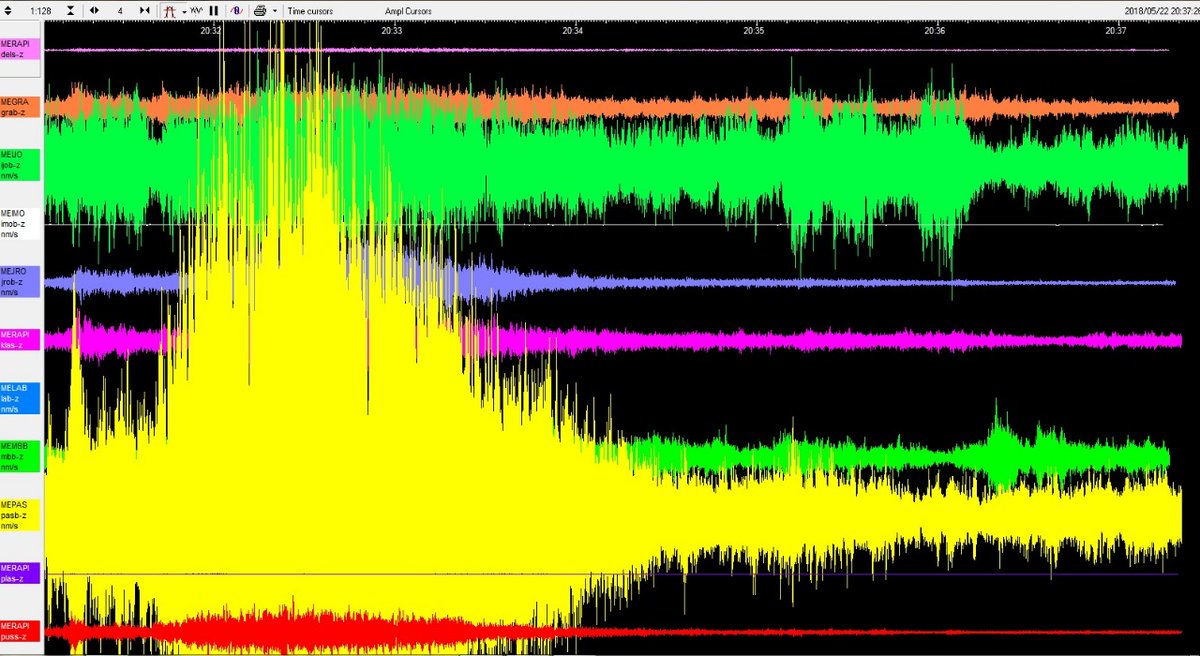Image resolution: width=1200 pixels, height=656 pixels.
Task: Select the MEGRA grab-z orange channel label
Action: 20,107
